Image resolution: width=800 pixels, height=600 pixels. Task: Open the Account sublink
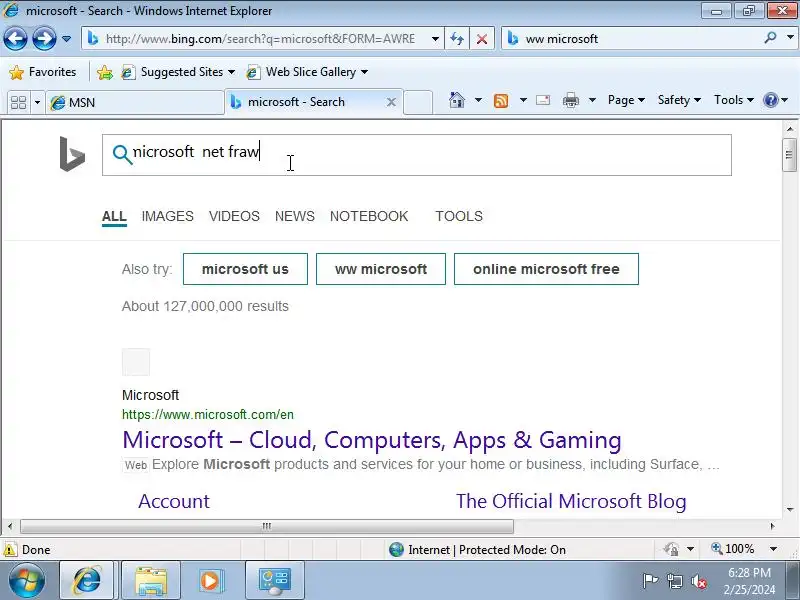pos(174,501)
